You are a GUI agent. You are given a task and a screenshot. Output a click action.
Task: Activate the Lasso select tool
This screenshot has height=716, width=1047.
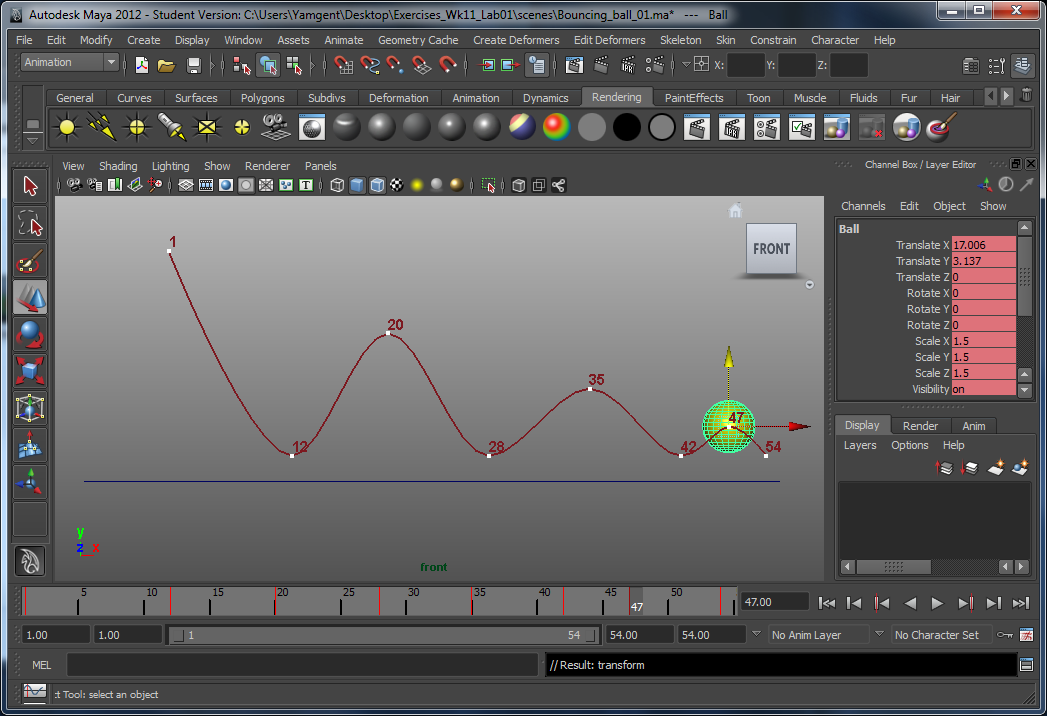(30, 224)
